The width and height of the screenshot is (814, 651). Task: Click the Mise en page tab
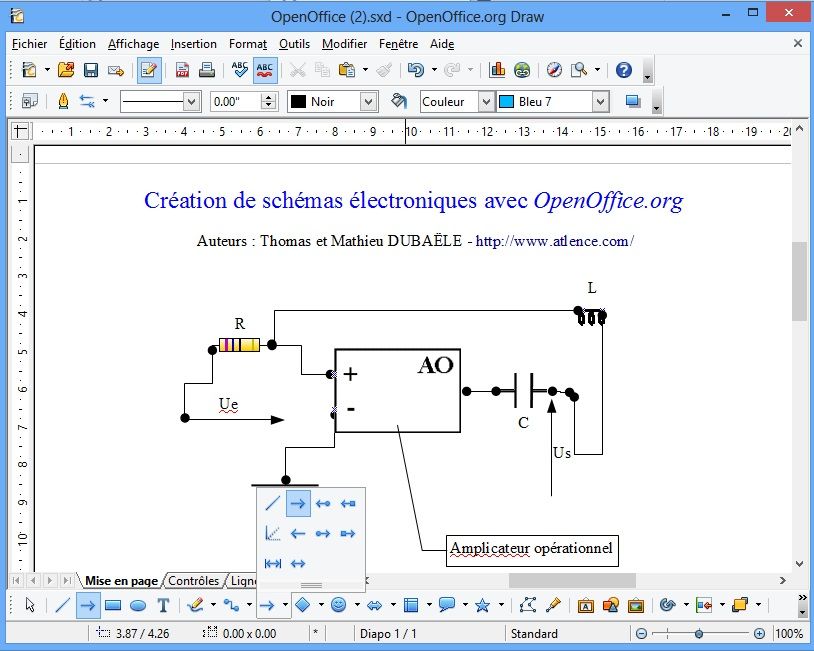point(121,580)
